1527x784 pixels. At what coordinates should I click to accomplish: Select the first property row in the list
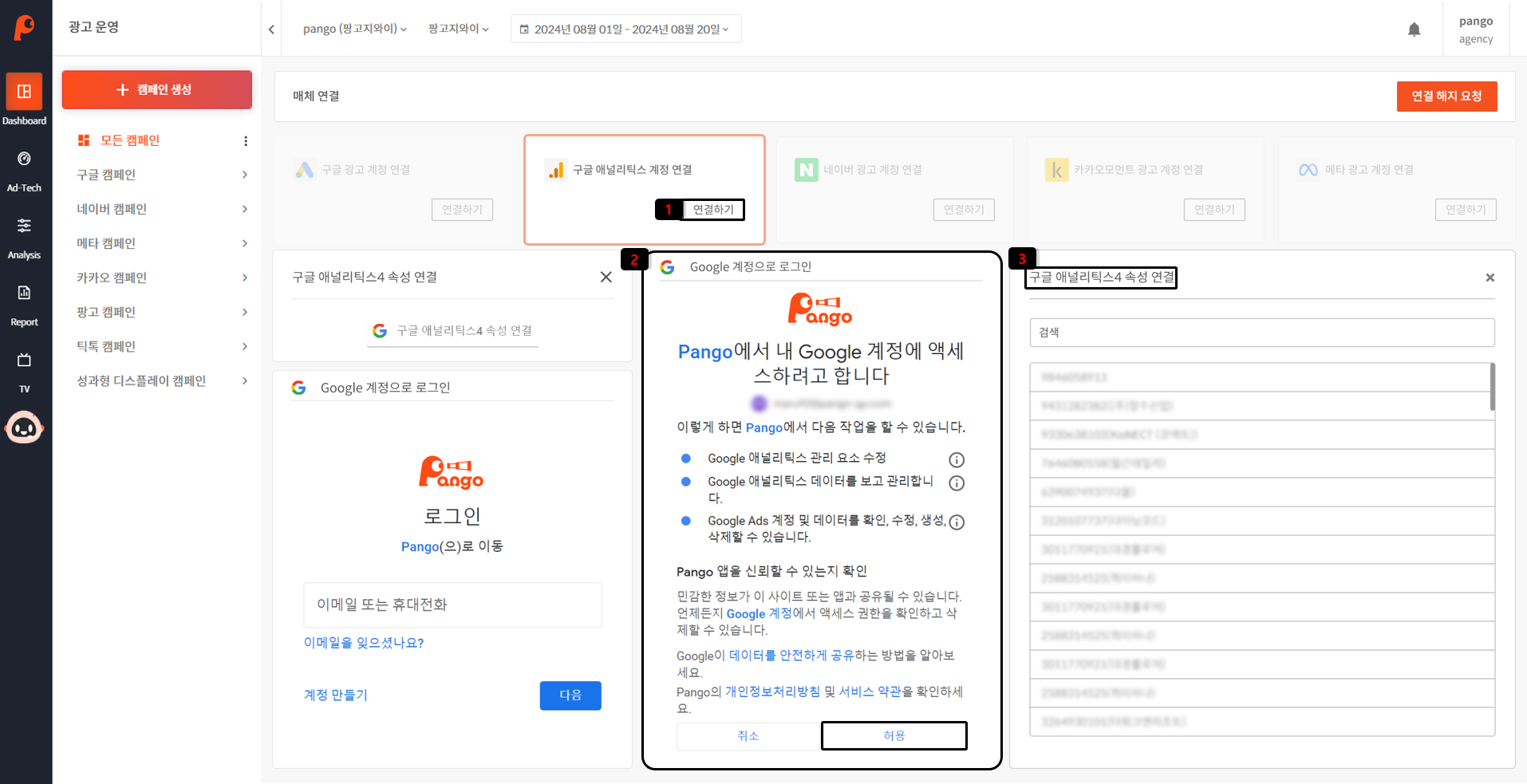(1259, 377)
